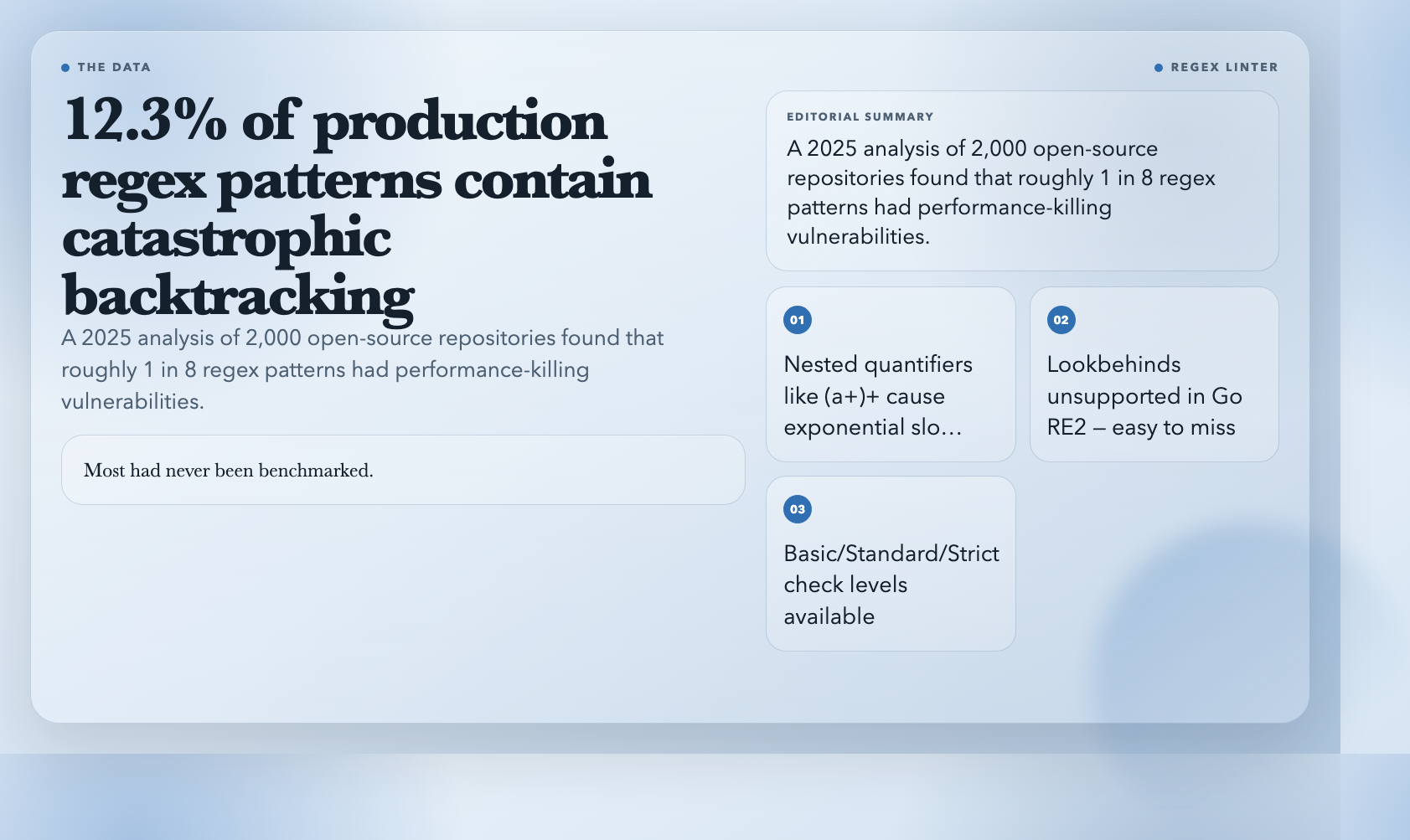This screenshot has height=840, width=1410.
Task: Click the EDITORIAL SUMMARY heading
Action: point(860,117)
